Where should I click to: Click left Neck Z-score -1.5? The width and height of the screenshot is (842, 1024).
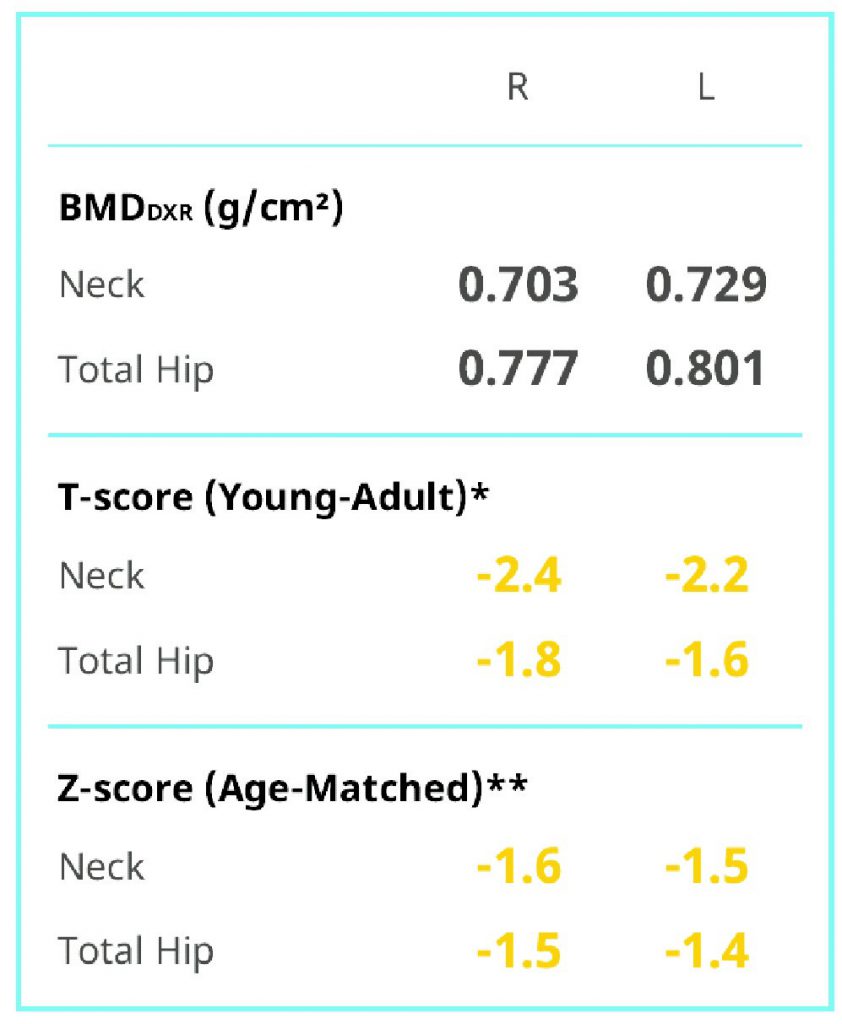[707, 866]
